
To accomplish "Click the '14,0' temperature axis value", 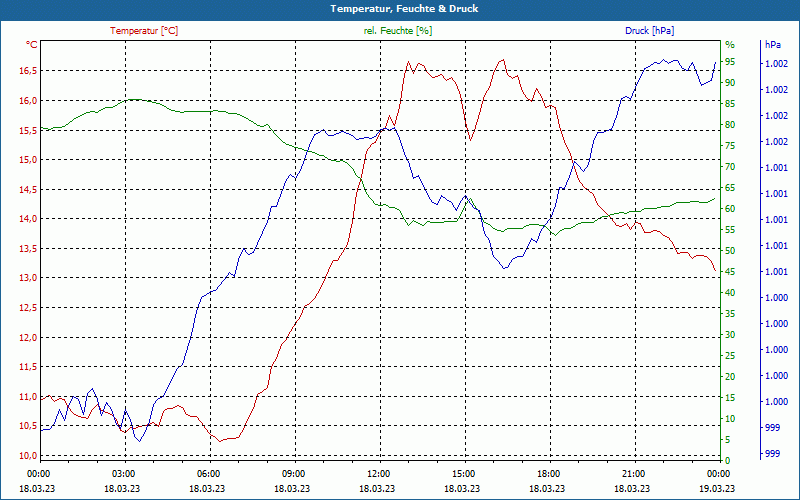I will (28, 219).
